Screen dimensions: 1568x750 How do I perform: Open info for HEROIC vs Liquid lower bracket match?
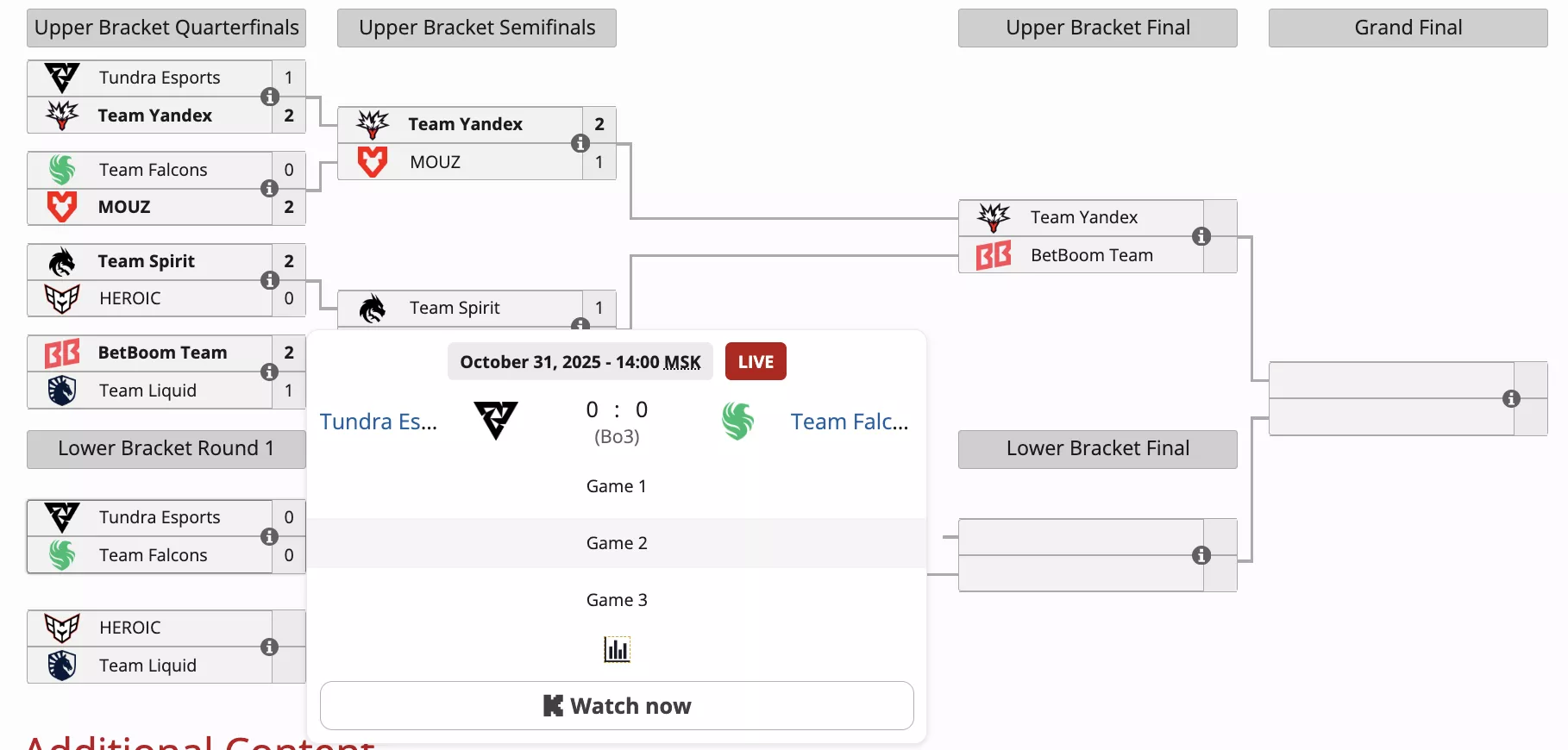point(270,647)
